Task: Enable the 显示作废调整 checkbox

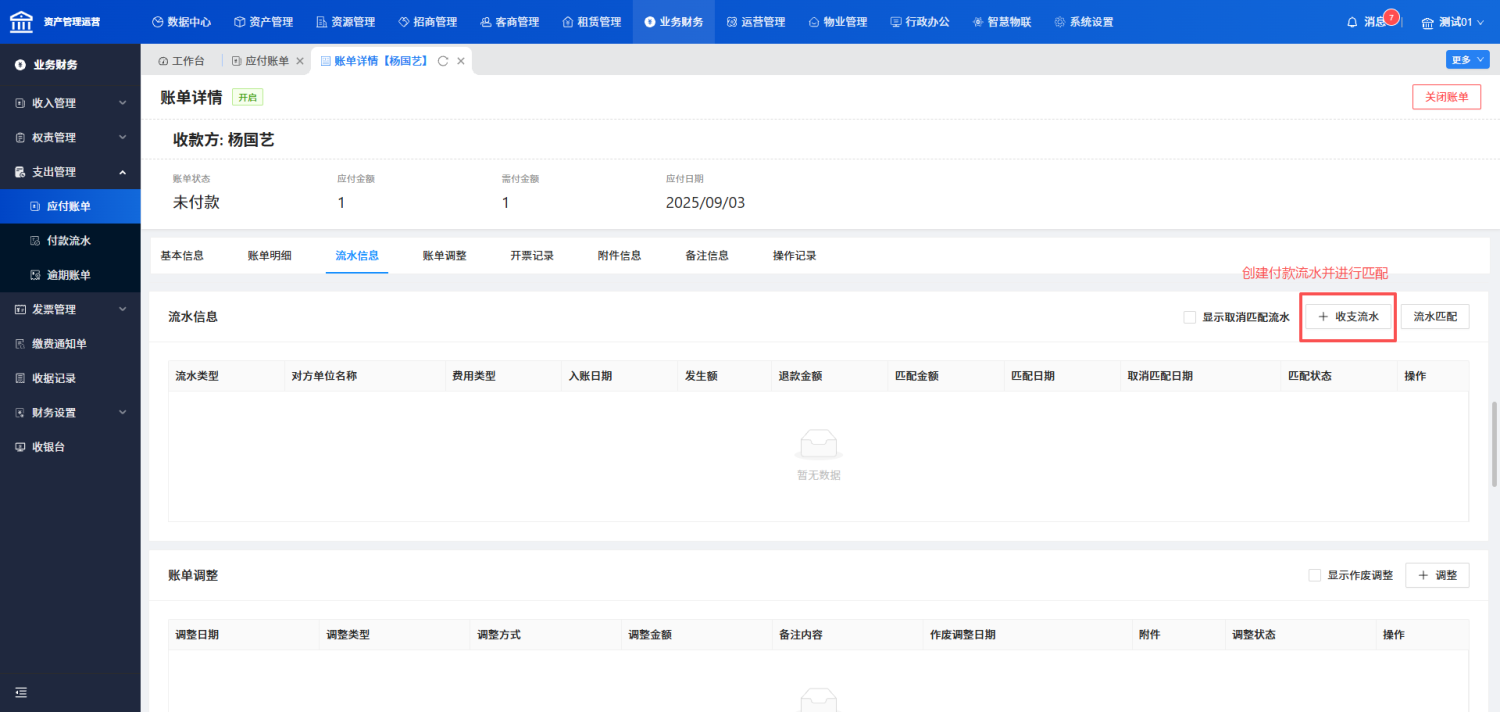Action: pyautogui.click(x=1315, y=575)
